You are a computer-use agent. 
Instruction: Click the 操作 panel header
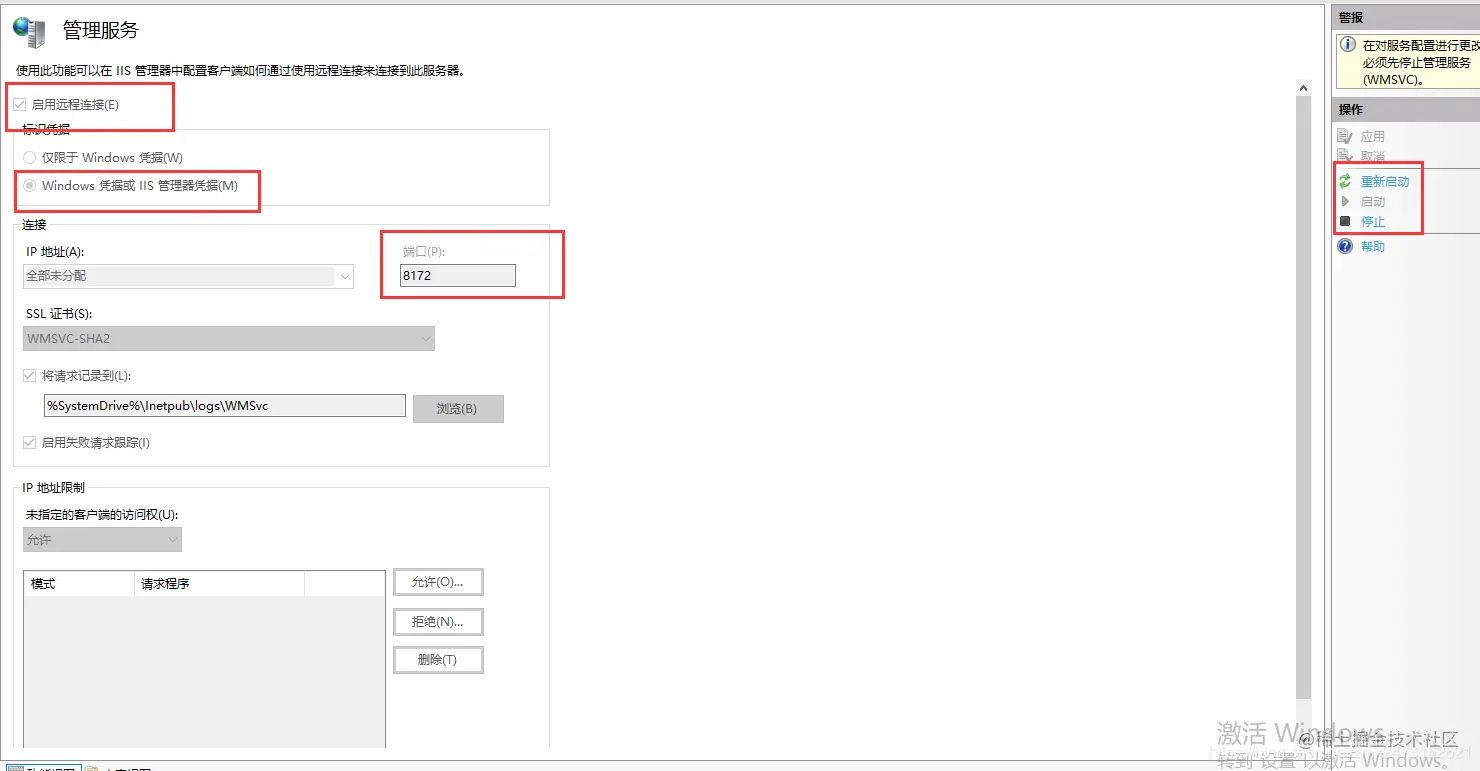pyautogui.click(x=1406, y=109)
